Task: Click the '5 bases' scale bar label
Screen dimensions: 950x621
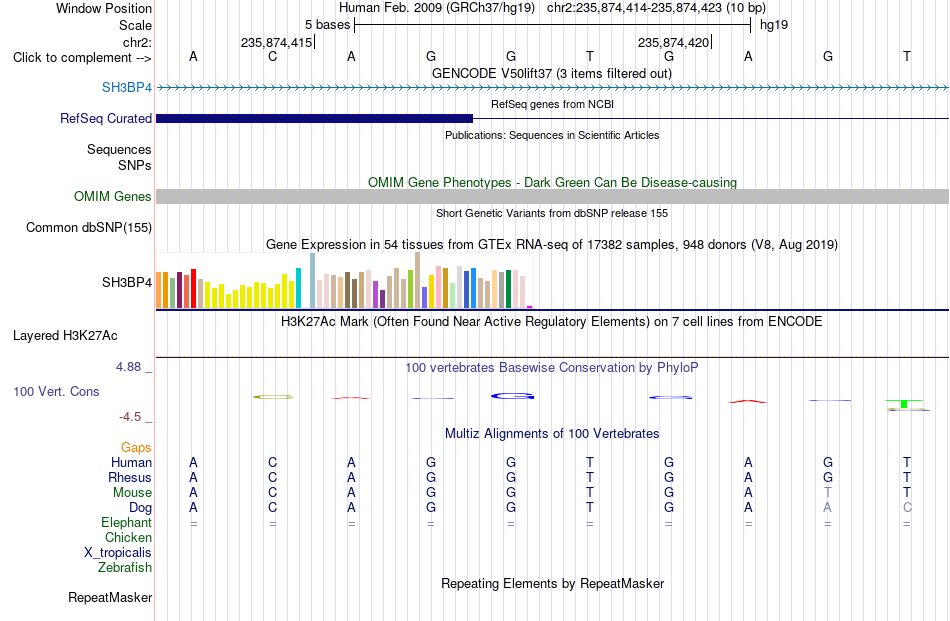Action: (327, 25)
